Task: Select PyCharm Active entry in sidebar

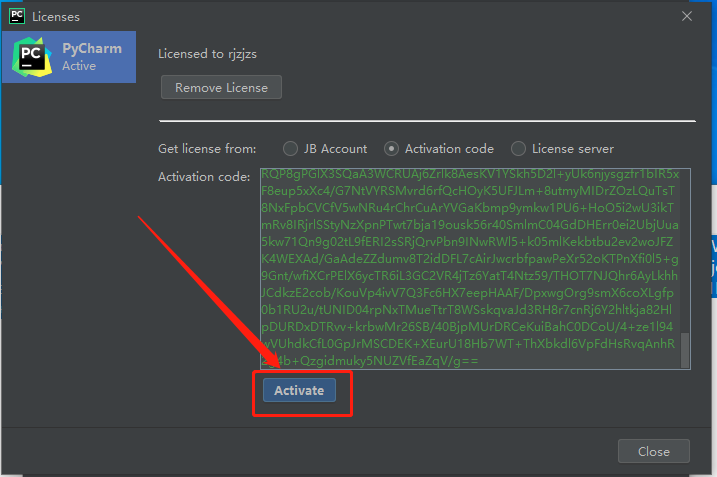Action: coord(69,57)
